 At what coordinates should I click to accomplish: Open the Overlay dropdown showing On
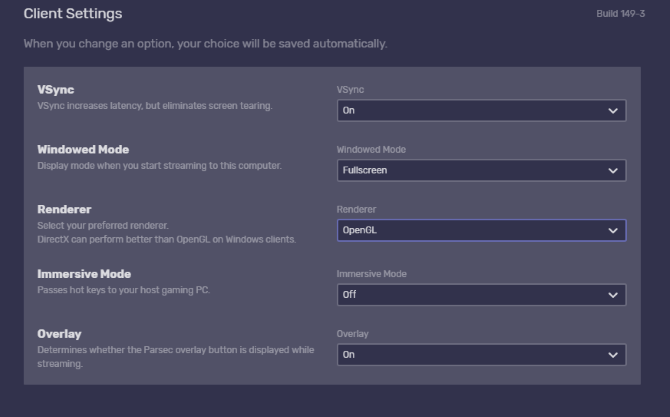pyautogui.click(x=481, y=355)
